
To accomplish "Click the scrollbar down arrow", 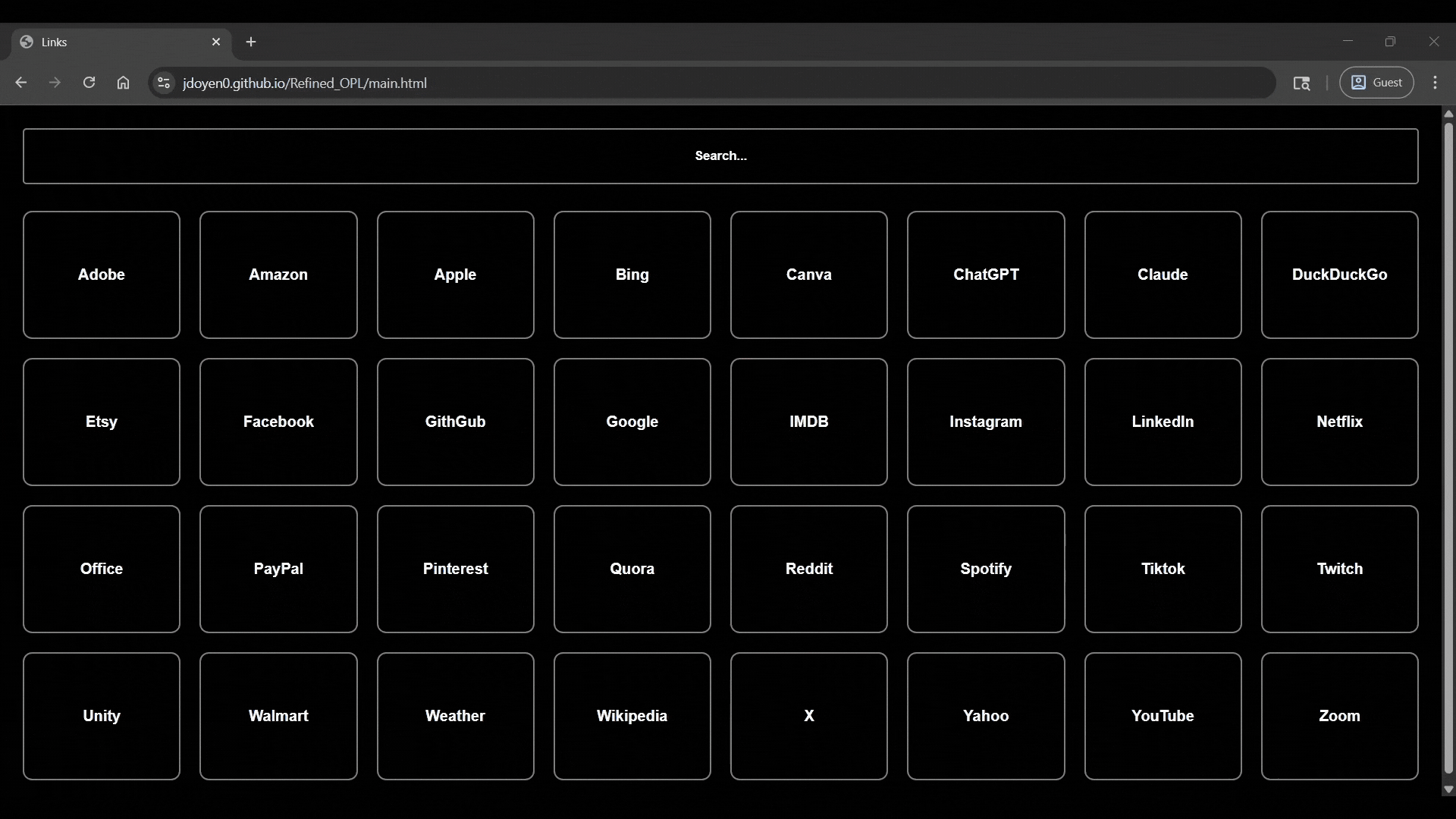I will (x=1448, y=789).
